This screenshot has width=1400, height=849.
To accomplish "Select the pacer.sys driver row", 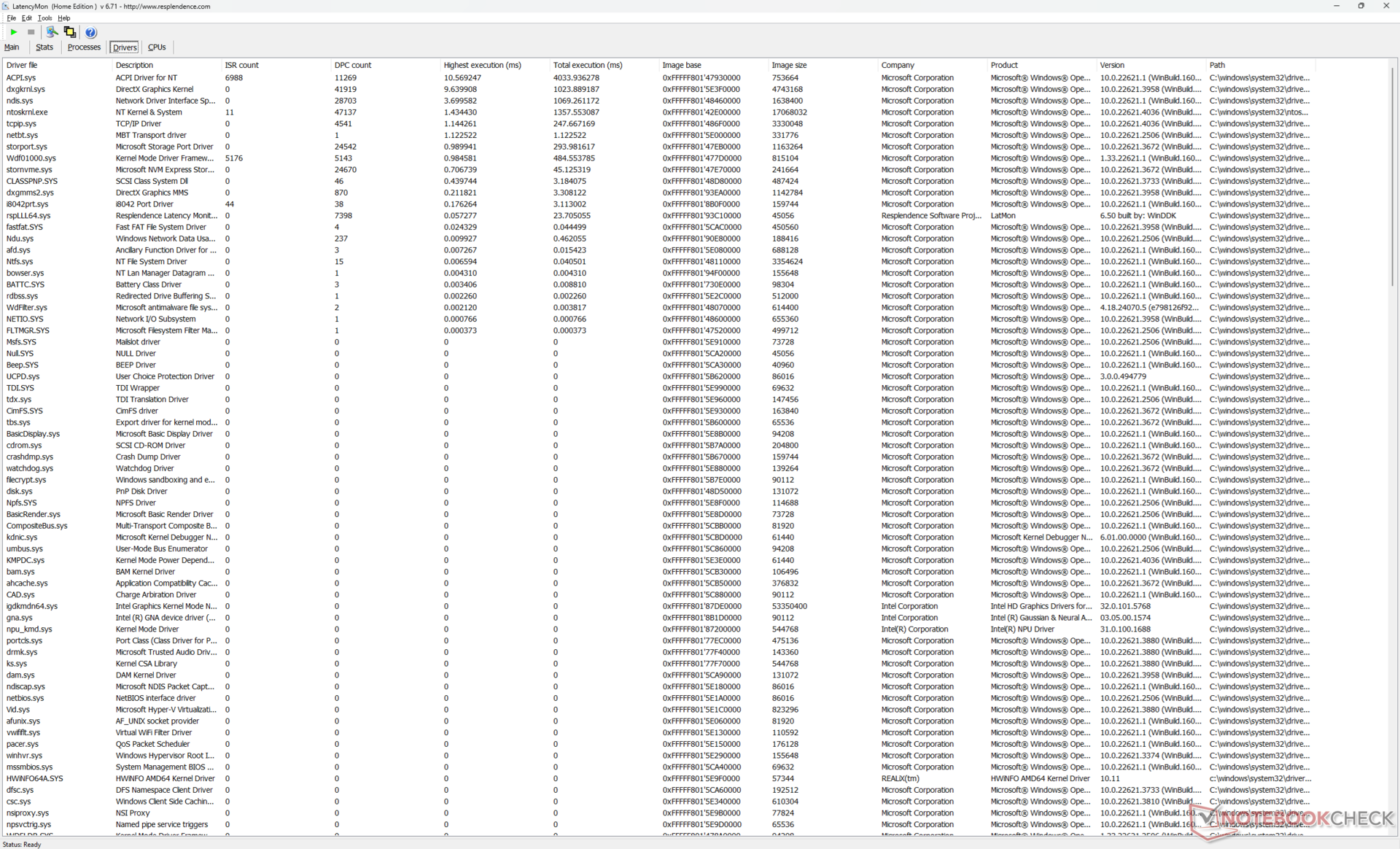I will 658,744.
